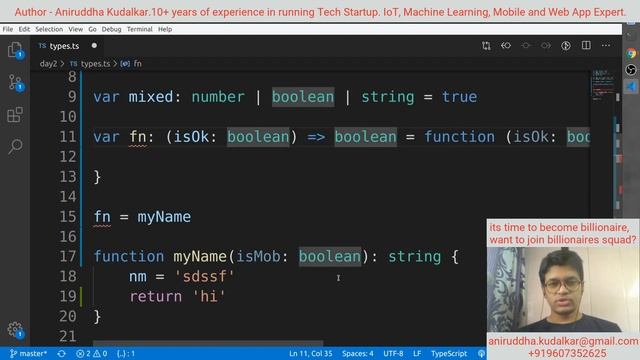Click the highlighted boolean on line 9
The height and width of the screenshot is (360, 640).
click(x=303, y=97)
